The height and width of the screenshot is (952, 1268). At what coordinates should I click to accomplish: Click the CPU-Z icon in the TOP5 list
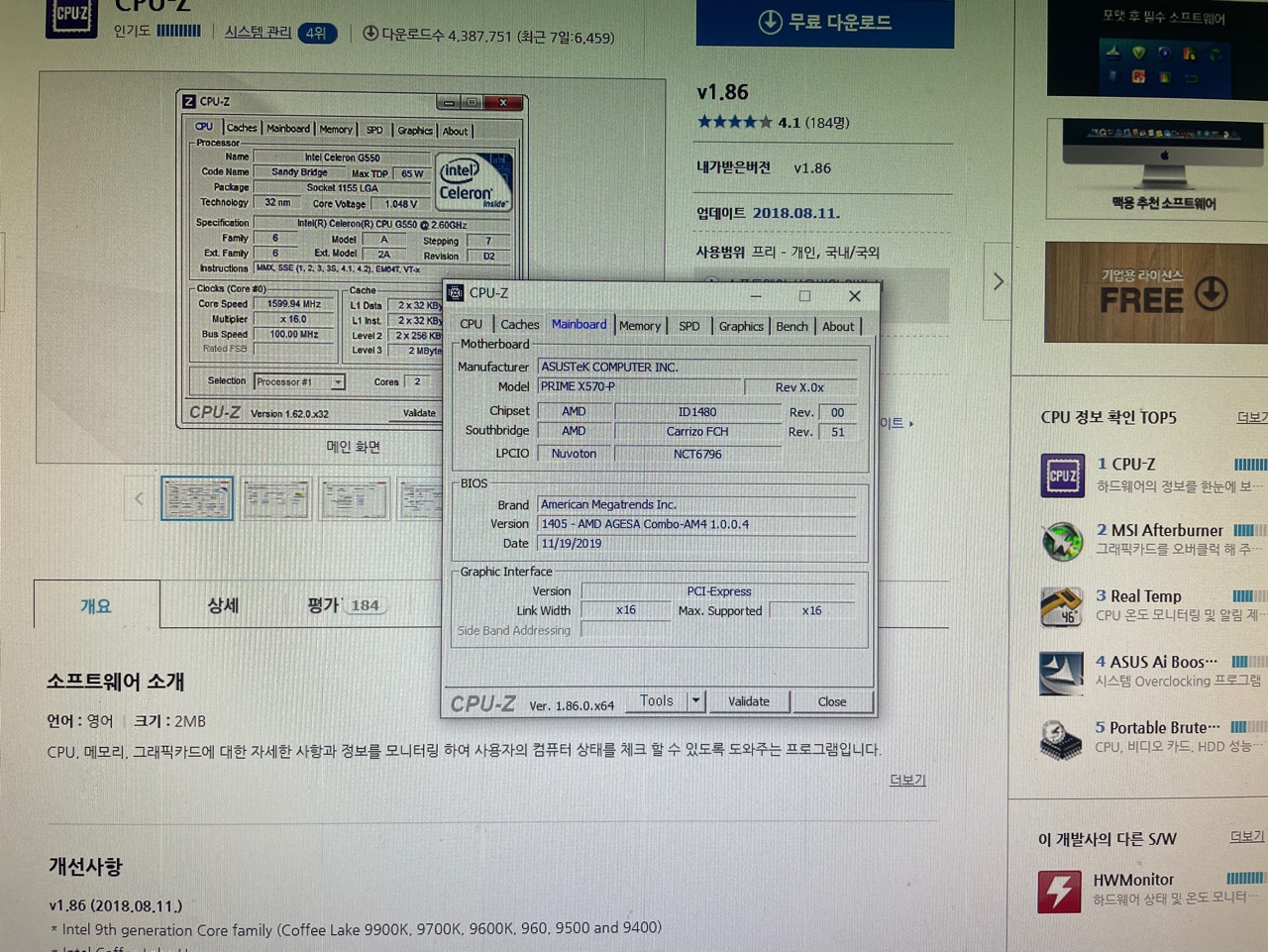coord(1062,476)
